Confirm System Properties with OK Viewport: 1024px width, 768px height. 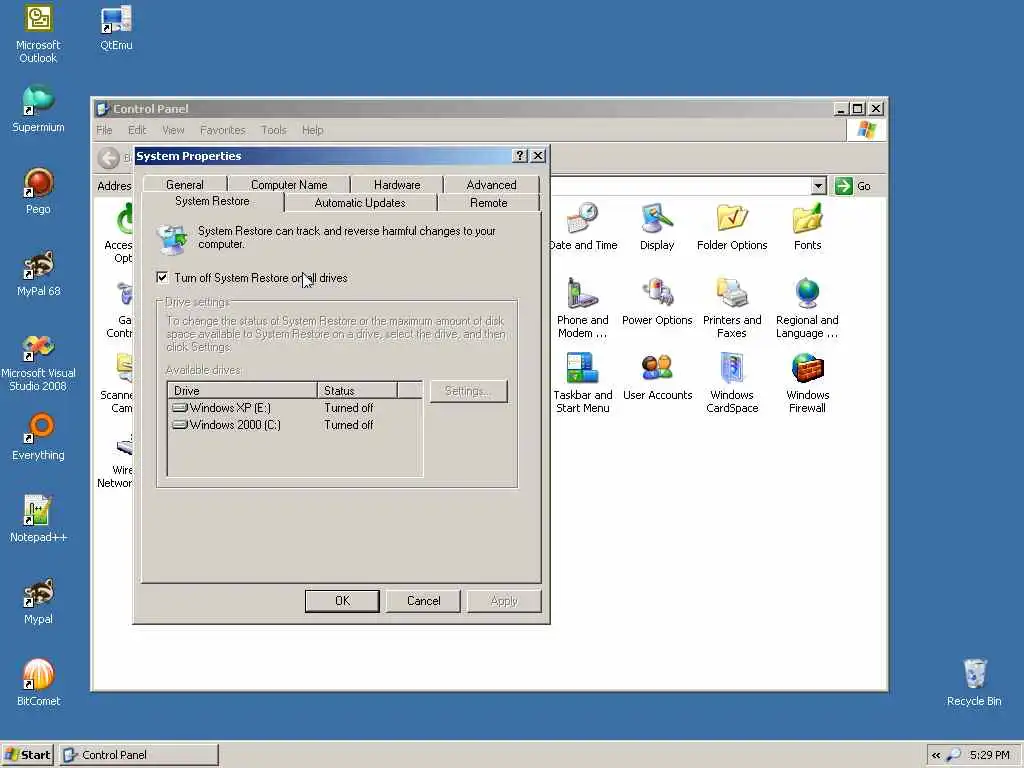click(x=342, y=601)
